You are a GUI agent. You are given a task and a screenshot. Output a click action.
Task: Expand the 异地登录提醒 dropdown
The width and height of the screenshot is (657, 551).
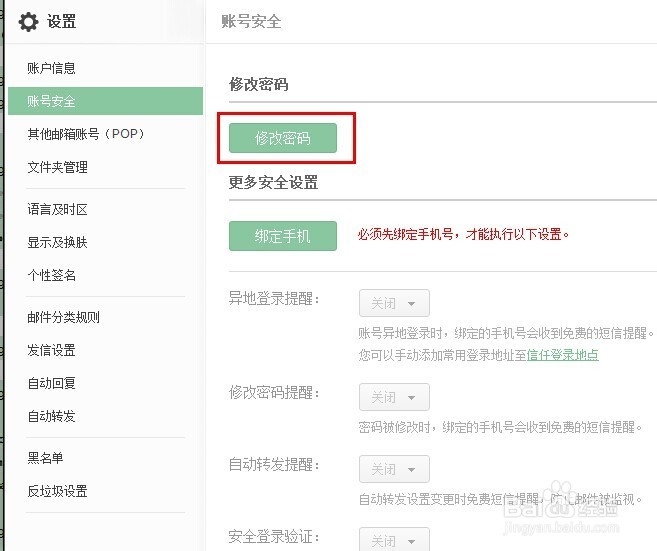[394, 303]
